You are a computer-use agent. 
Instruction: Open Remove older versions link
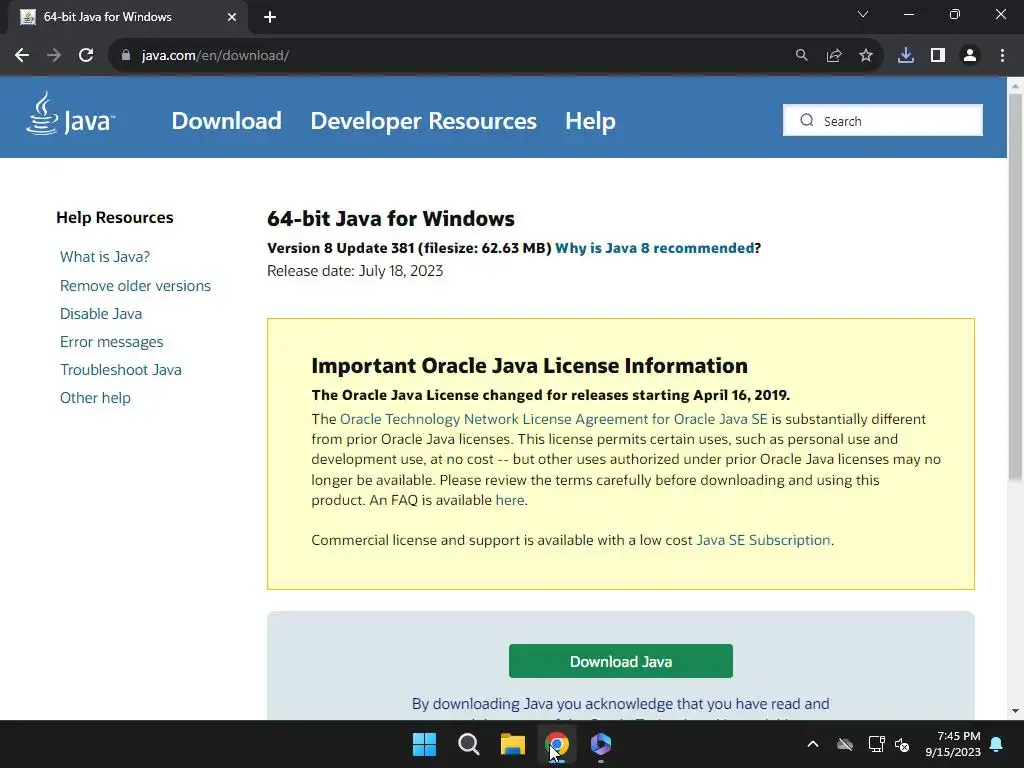click(x=135, y=285)
